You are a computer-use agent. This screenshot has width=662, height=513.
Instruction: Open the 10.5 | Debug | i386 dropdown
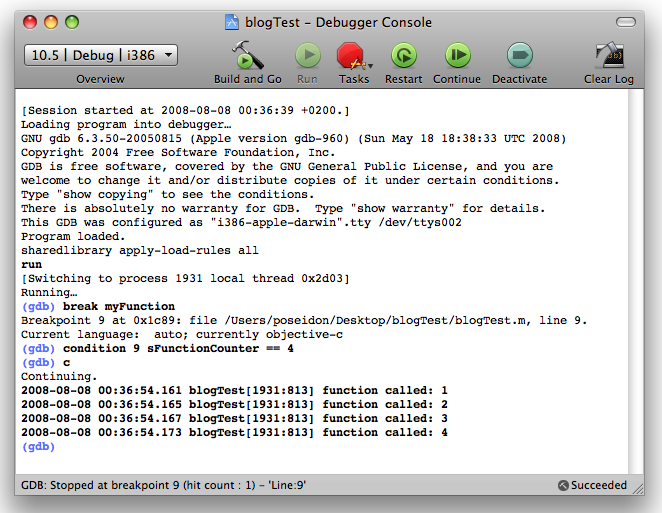101,55
